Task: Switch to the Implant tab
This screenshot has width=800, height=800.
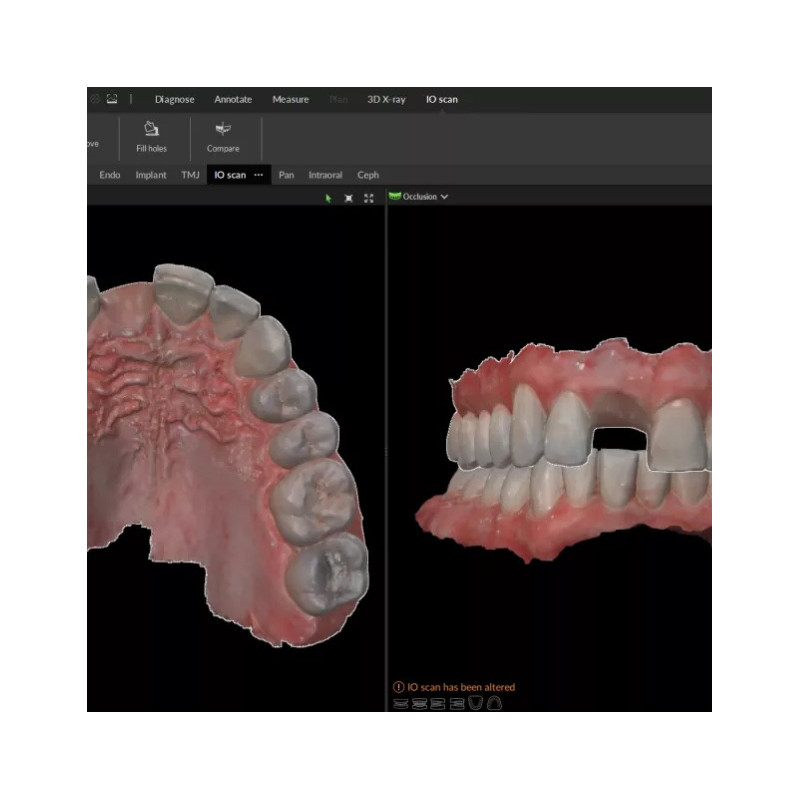Action: point(151,175)
